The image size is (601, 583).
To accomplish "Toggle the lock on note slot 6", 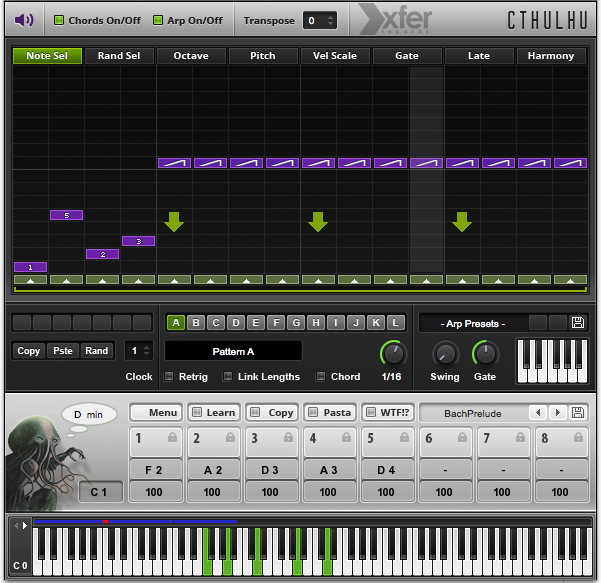I will tap(462, 437).
